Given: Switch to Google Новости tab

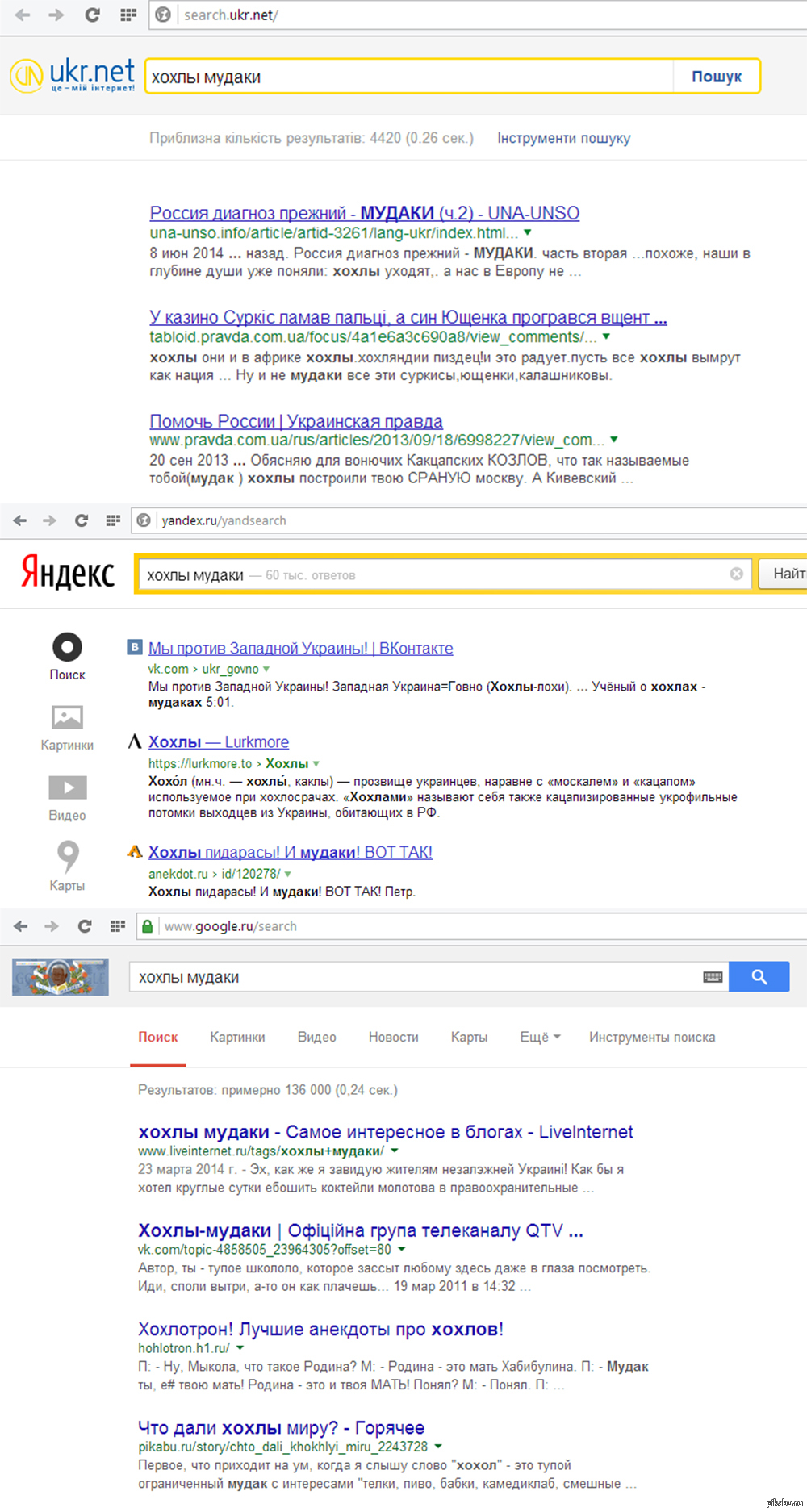Looking at the screenshot, I should tap(393, 1037).
